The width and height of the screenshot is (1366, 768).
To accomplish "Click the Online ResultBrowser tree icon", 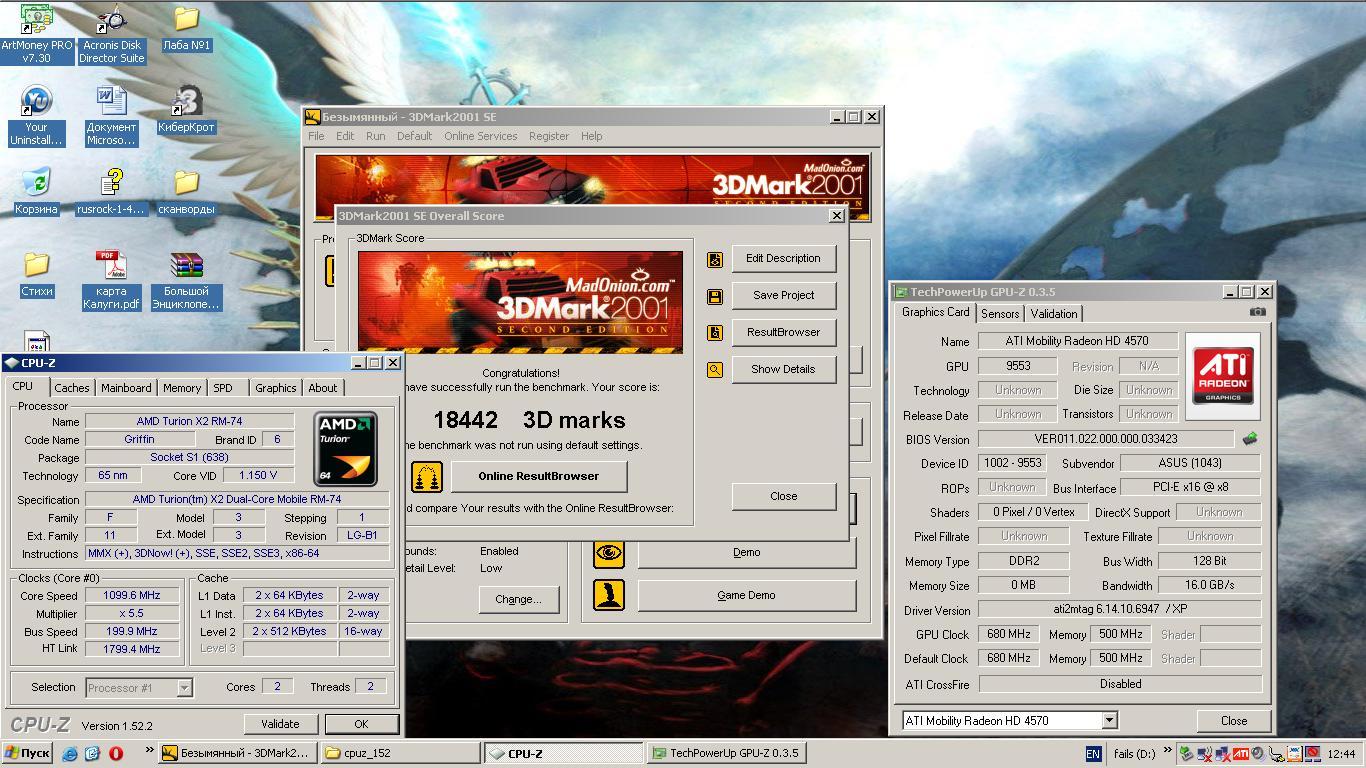I will tap(427, 477).
